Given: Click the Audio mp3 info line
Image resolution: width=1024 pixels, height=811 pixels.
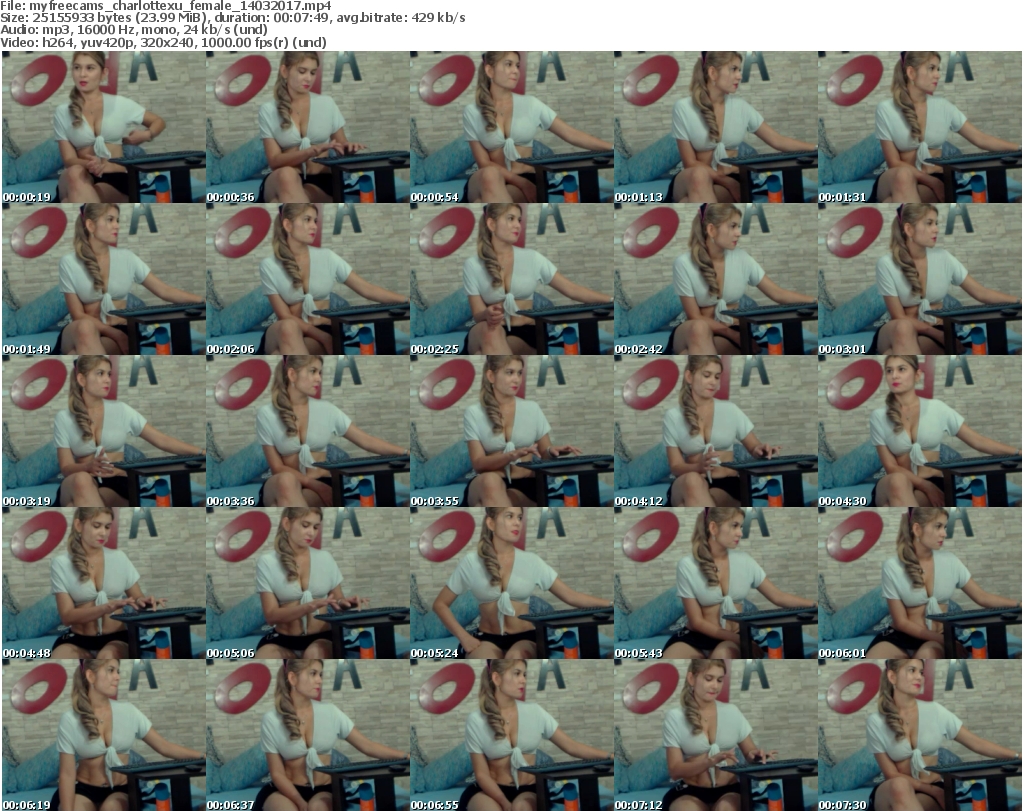Looking at the screenshot, I should (134, 29).
